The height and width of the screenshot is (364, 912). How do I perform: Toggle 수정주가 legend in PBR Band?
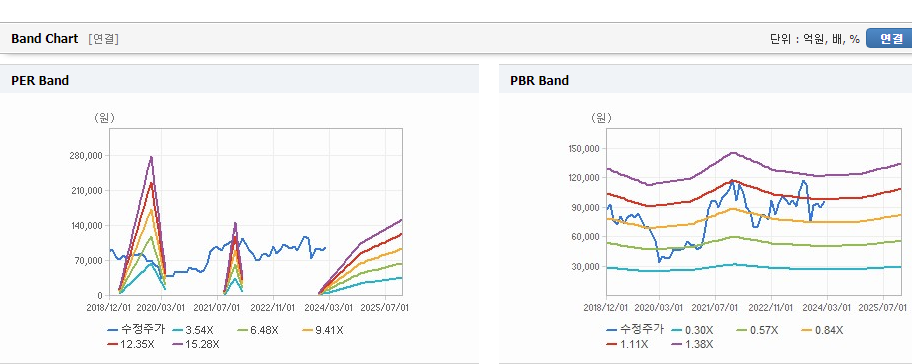coord(635,330)
